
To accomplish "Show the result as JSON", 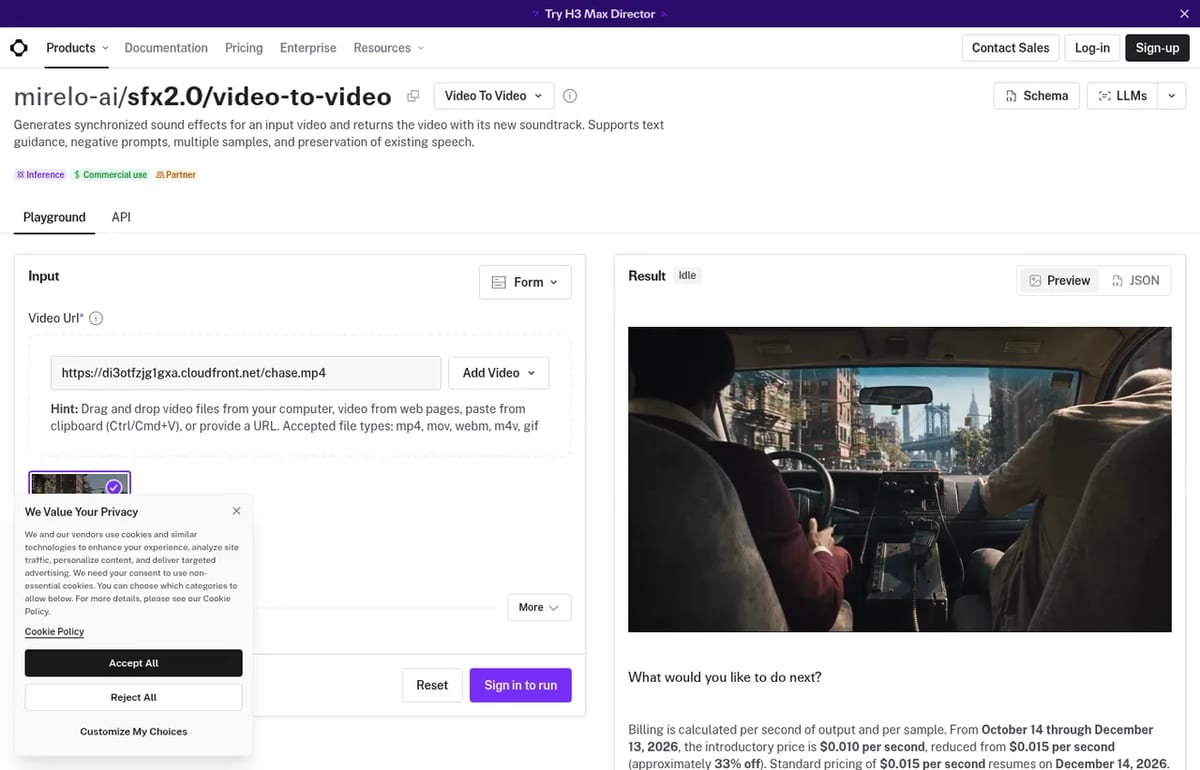I will tap(1136, 281).
